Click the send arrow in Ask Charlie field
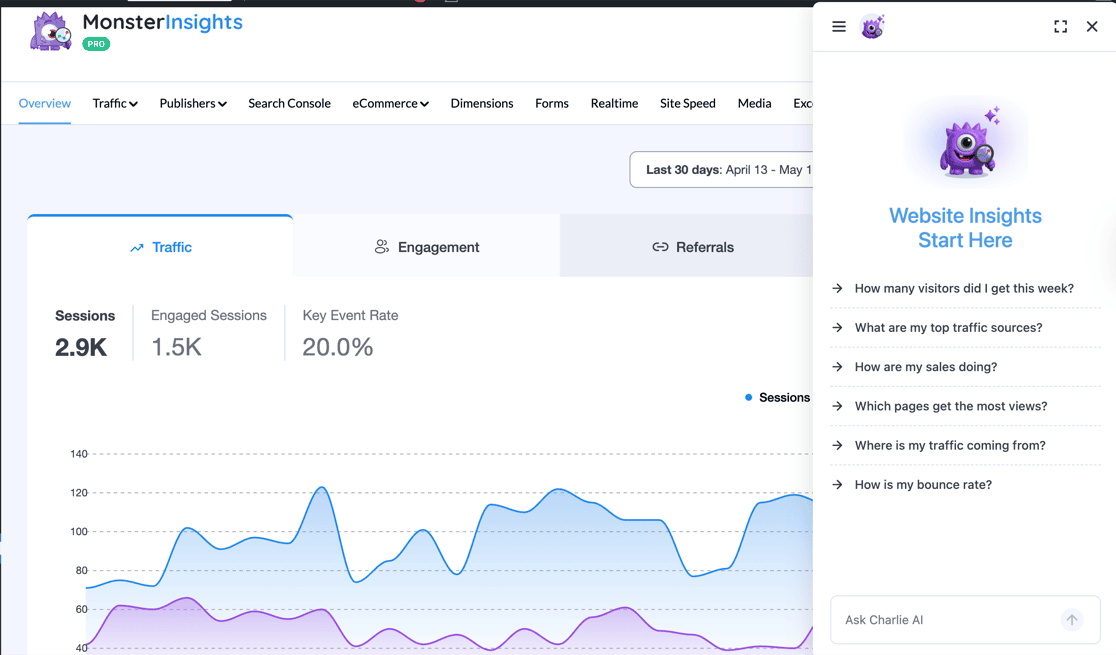The image size is (1116, 655). tap(1072, 619)
